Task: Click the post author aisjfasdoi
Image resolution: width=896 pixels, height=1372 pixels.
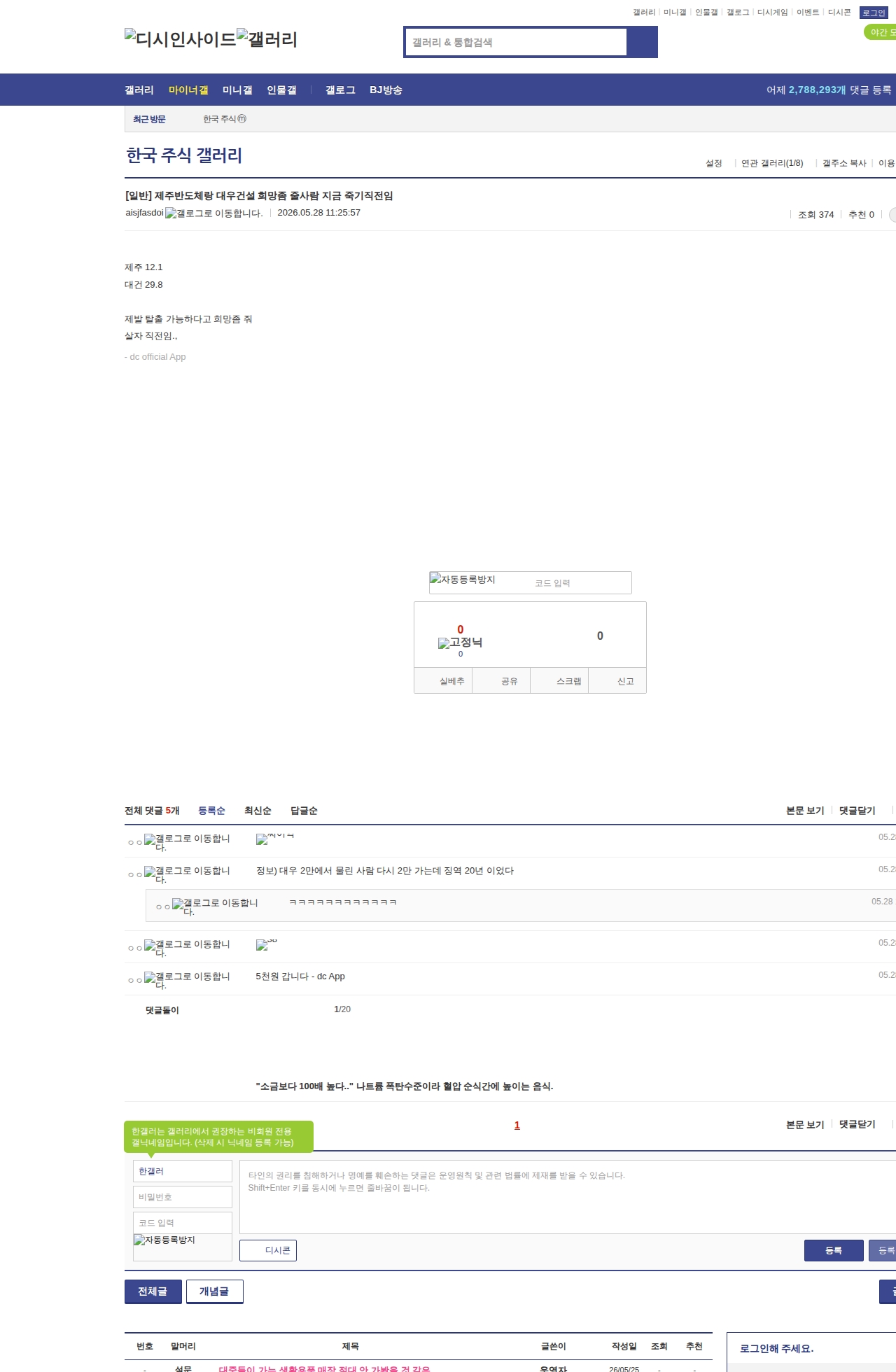Action: pyautogui.click(x=145, y=213)
